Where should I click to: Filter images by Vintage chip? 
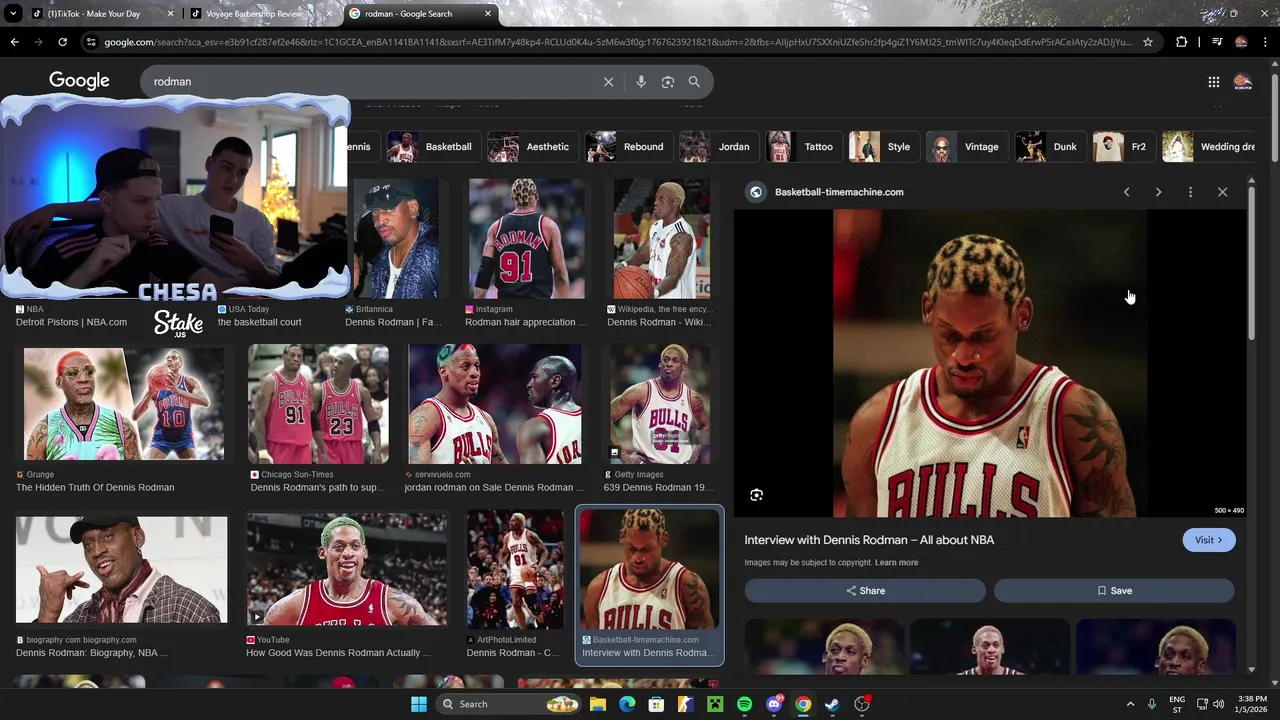click(x=965, y=147)
